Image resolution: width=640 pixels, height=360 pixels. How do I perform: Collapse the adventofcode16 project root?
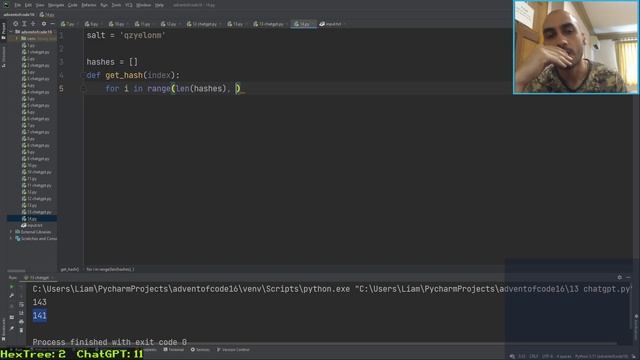point(11,32)
